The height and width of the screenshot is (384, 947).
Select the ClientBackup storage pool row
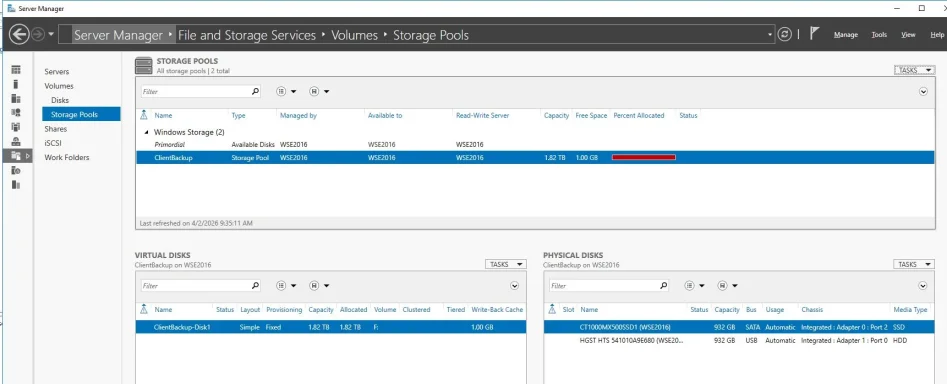tap(535, 157)
